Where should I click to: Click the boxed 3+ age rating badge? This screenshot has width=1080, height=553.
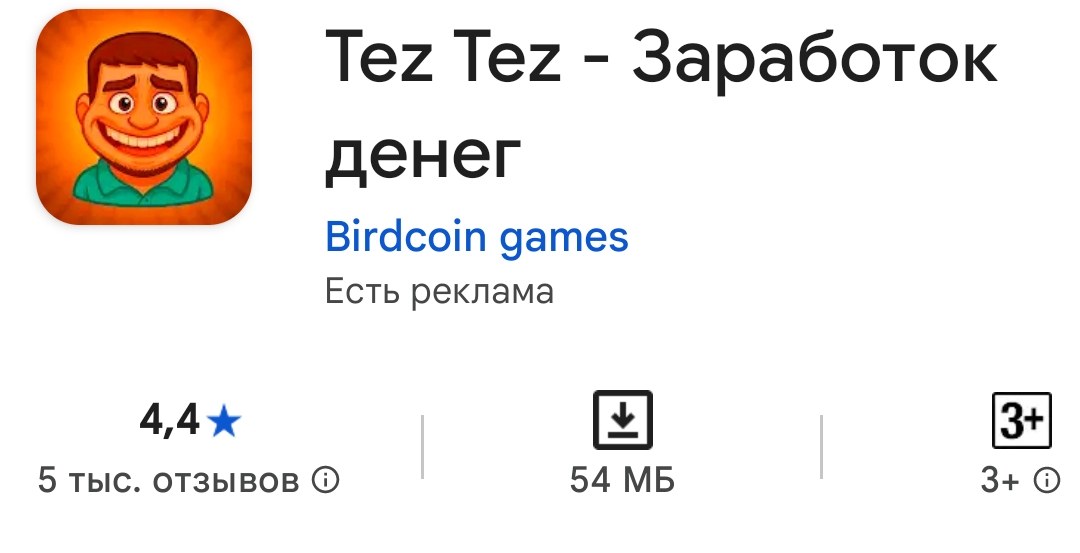[x=1021, y=420]
